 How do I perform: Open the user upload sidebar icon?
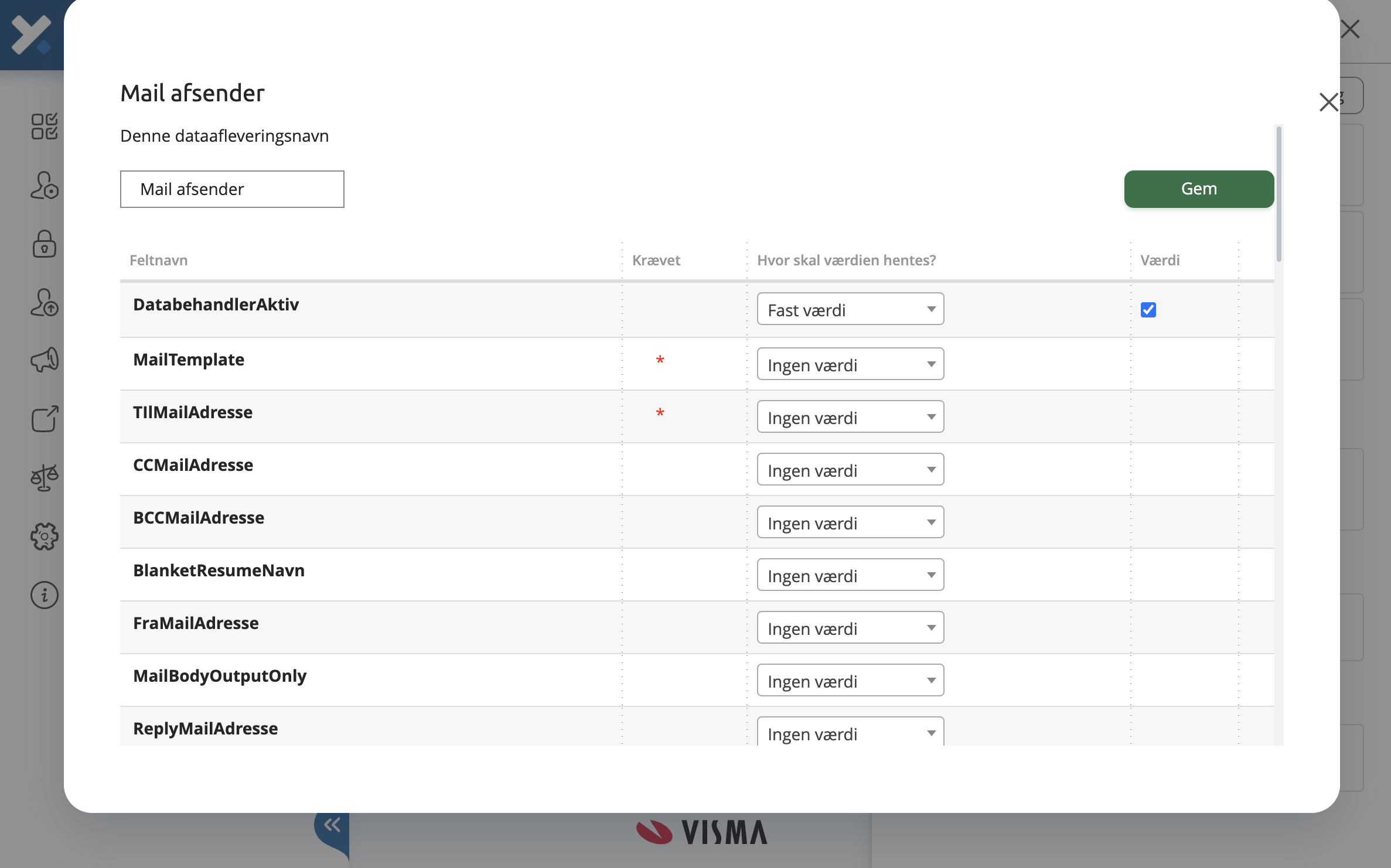pyautogui.click(x=45, y=302)
